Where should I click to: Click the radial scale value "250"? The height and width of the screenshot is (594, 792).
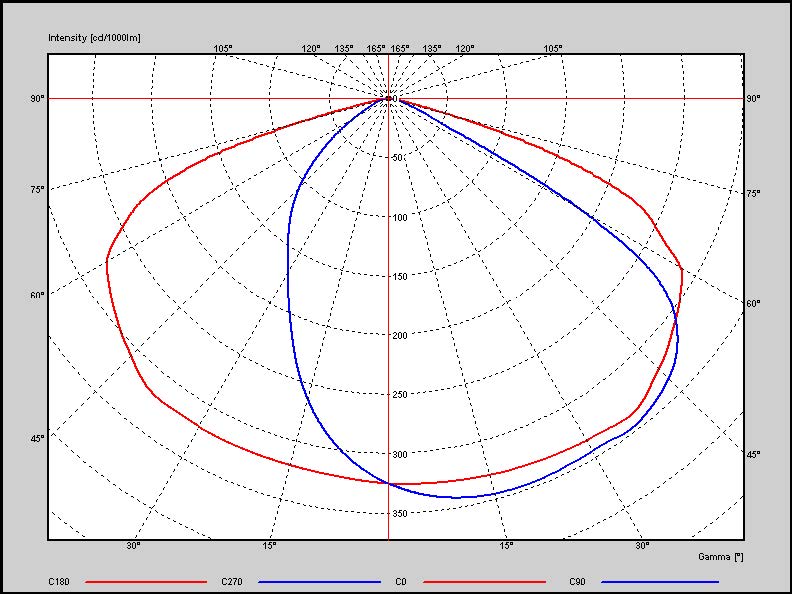tap(400, 395)
